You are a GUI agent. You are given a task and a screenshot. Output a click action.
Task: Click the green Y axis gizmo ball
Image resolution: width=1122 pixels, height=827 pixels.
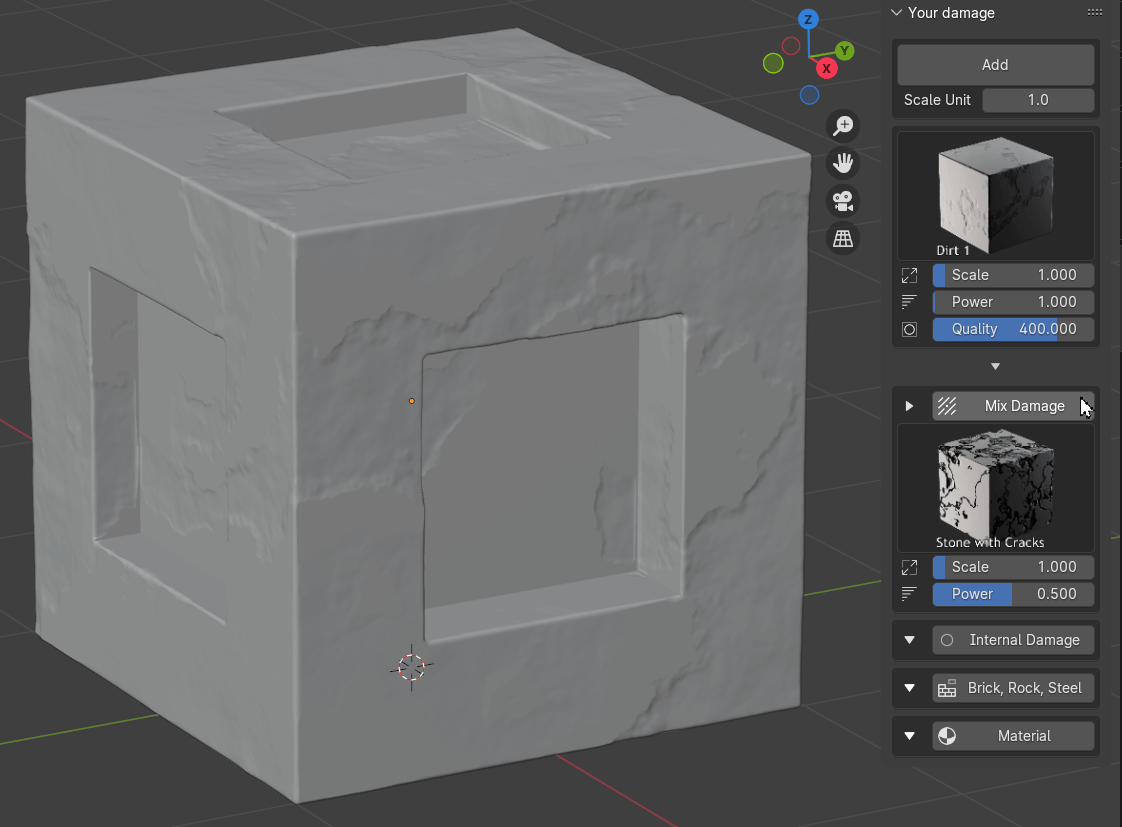tap(845, 50)
